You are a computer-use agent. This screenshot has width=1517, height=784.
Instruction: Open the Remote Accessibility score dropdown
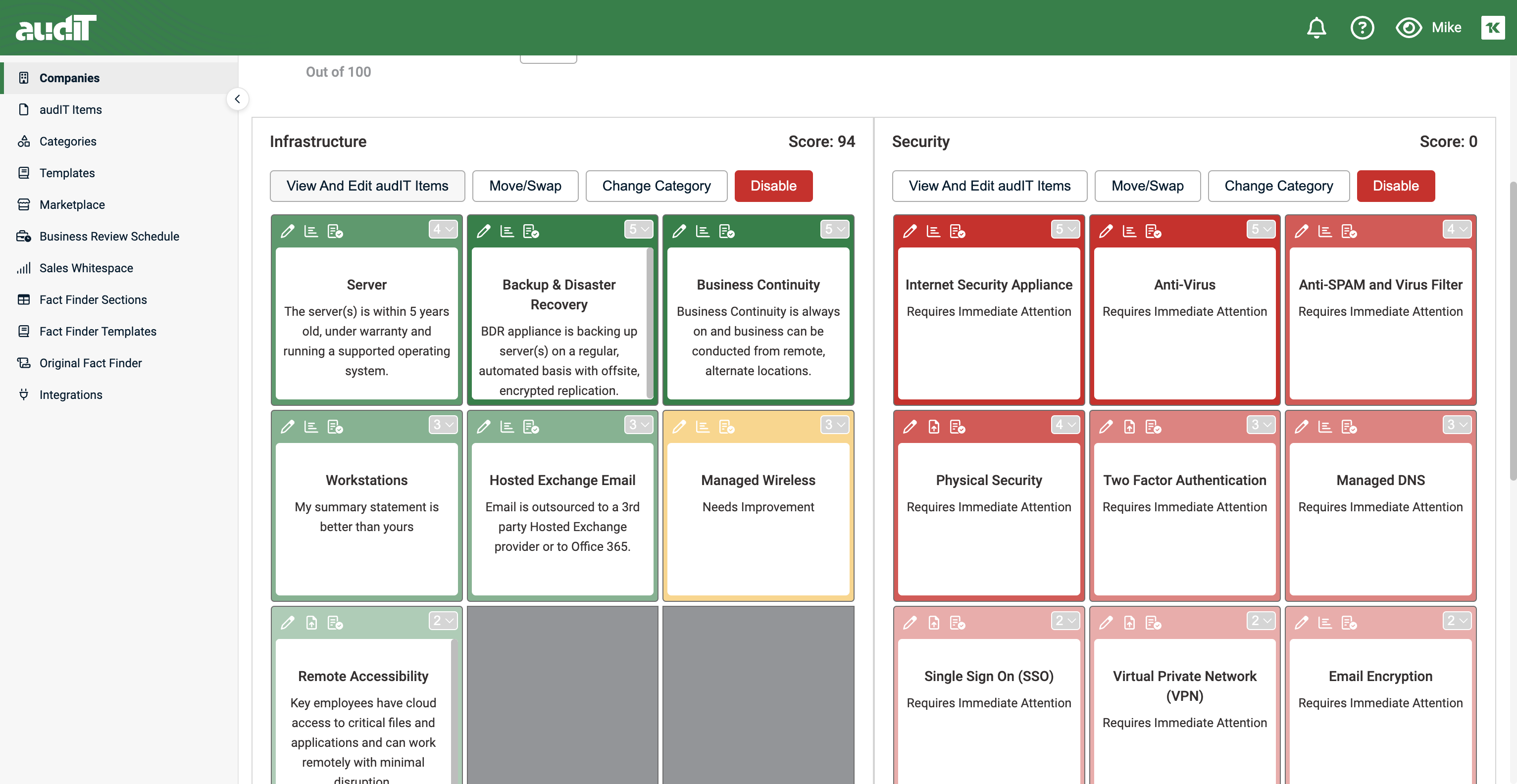[443, 620]
